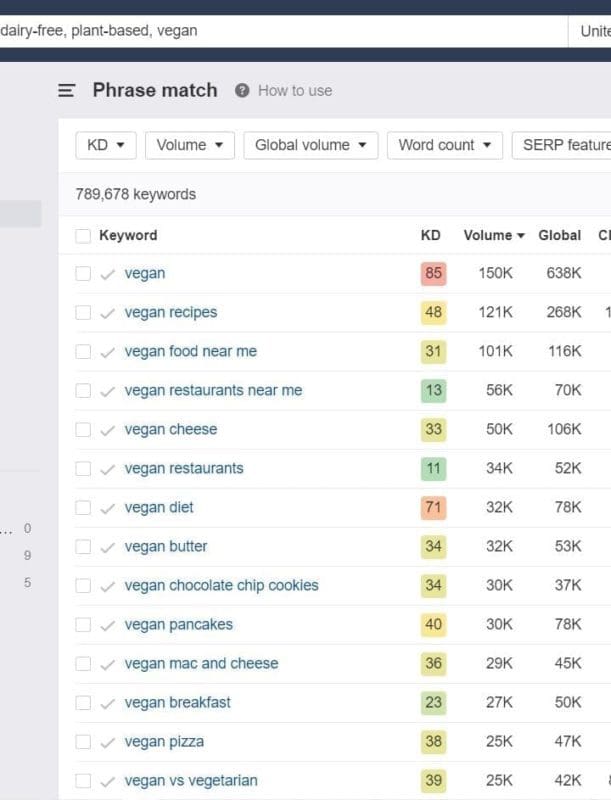This screenshot has height=800, width=611.
Task: Open the KD filter dropdown
Action: [x=105, y=145]
